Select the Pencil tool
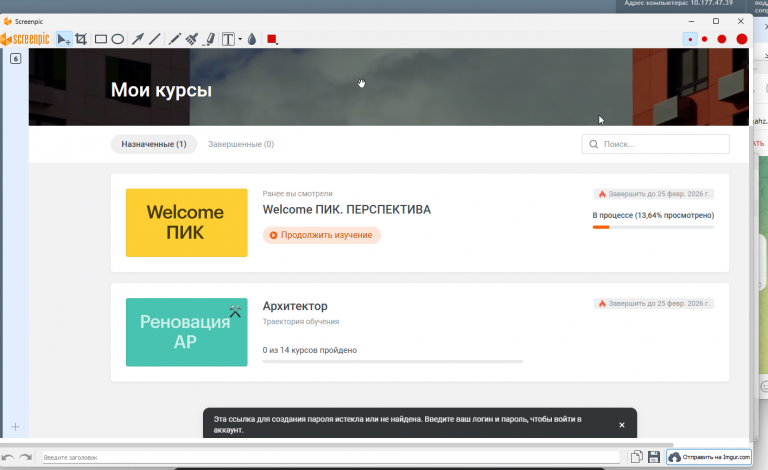Viewport: 768px width, 470px height. pos(174,39)
